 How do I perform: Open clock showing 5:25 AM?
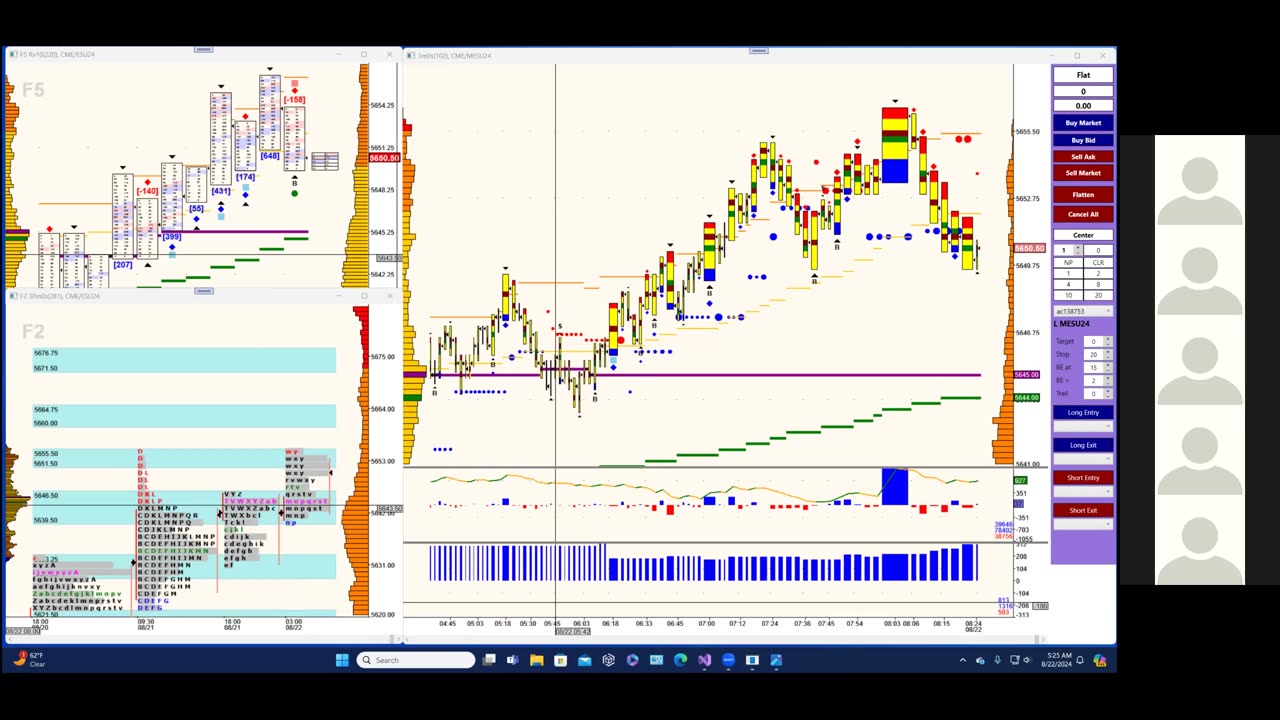pyautogui.click(x=1056, y=660)
